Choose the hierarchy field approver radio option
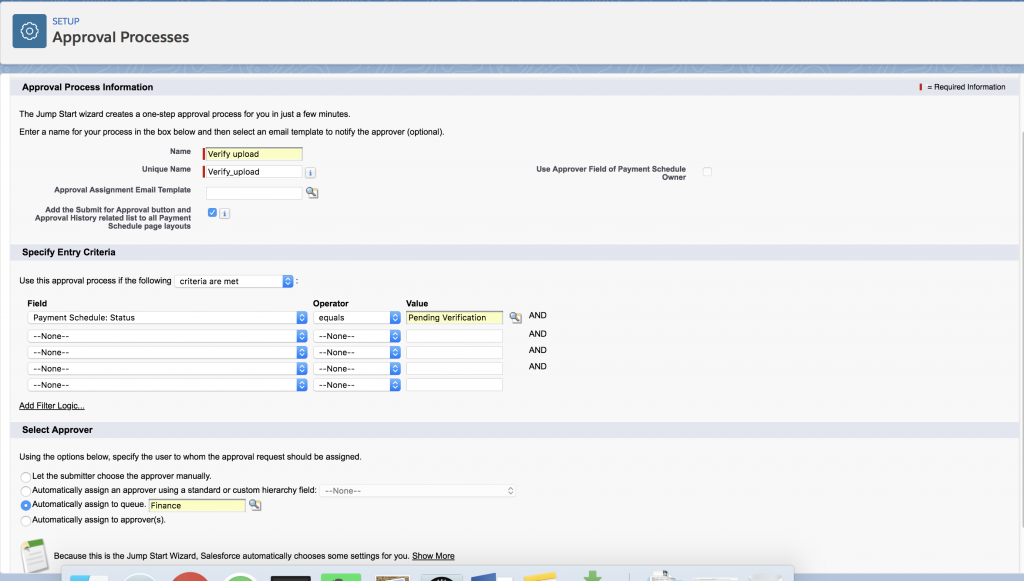Image resolution: width=1024 pixels, height=581 pixels. click(x=26, y=491)
